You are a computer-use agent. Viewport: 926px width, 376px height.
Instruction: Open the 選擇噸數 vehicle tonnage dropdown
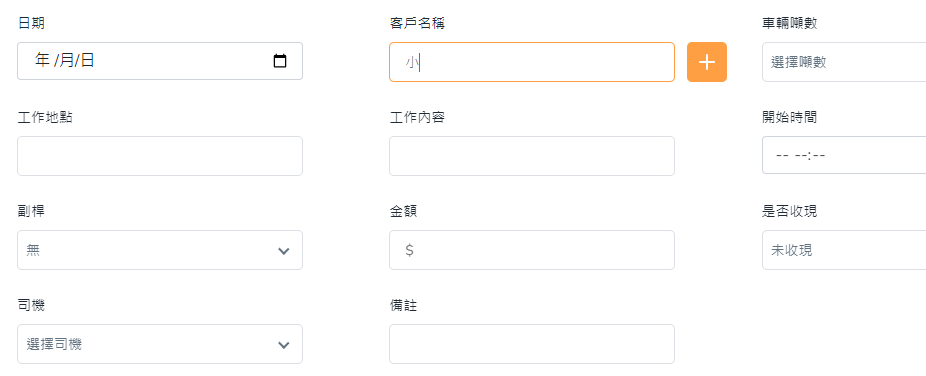(844, 62)
